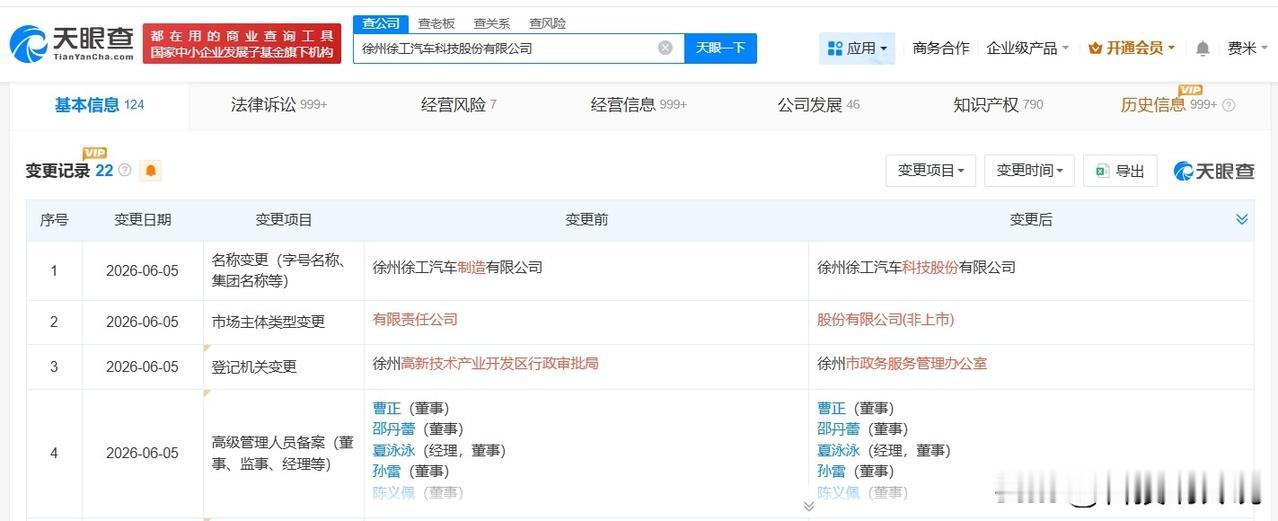
Task: Click the 天眼查 logo beside the export button
Action: (1213, 171)
